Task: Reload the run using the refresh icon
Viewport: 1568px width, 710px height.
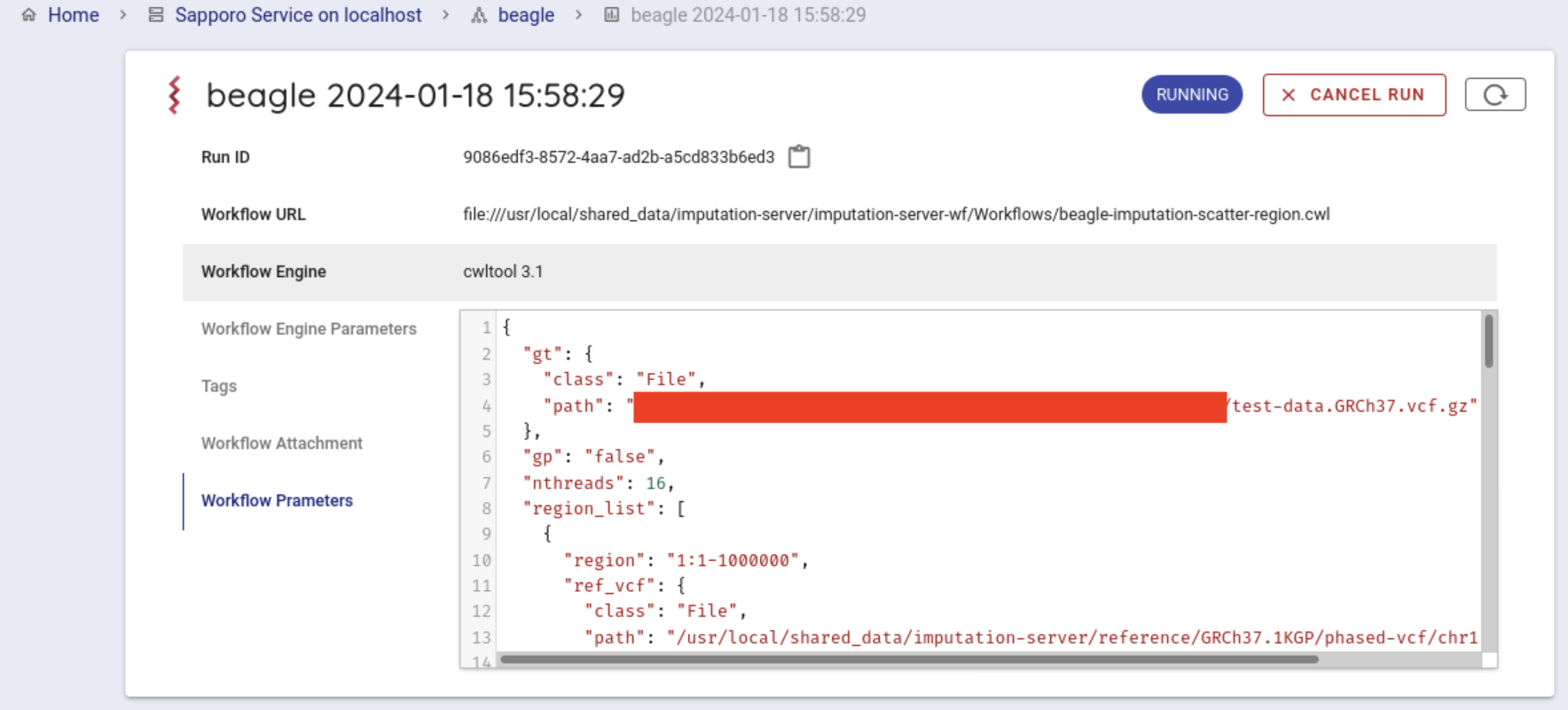Action: 1494,95
